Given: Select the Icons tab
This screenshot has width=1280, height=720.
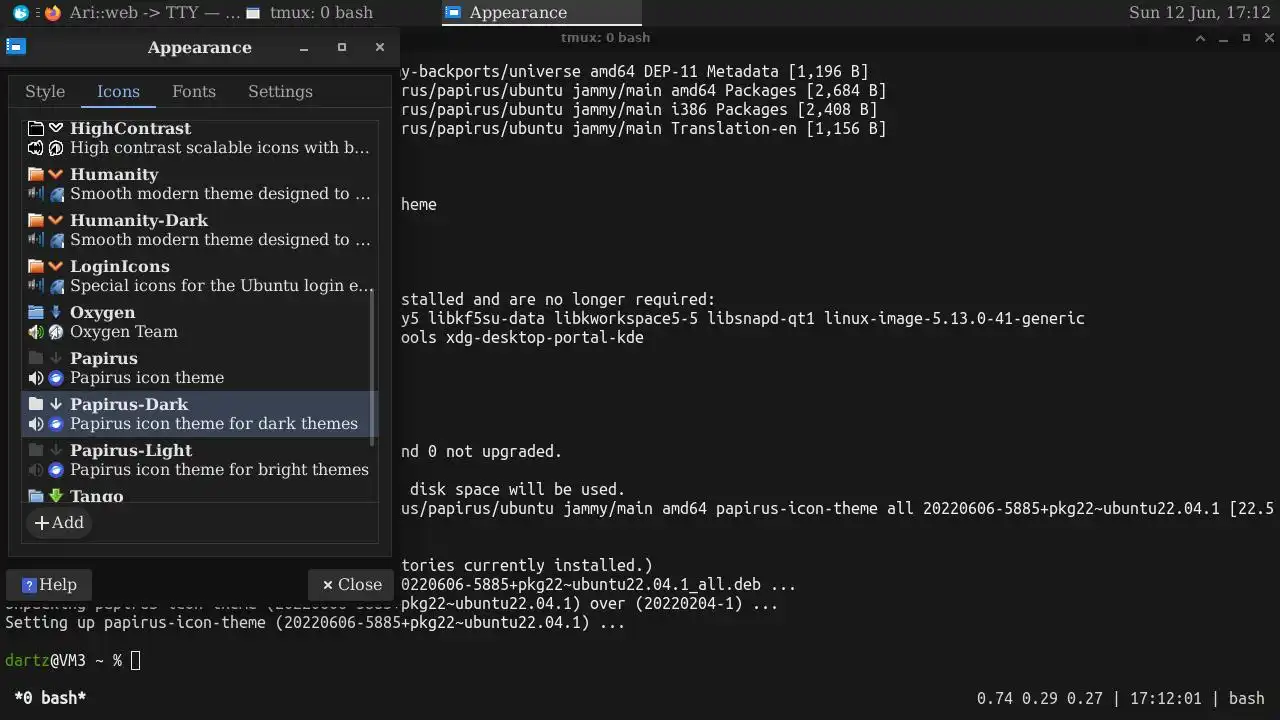Looking at the screenshot, I should [x=118, y=91].
